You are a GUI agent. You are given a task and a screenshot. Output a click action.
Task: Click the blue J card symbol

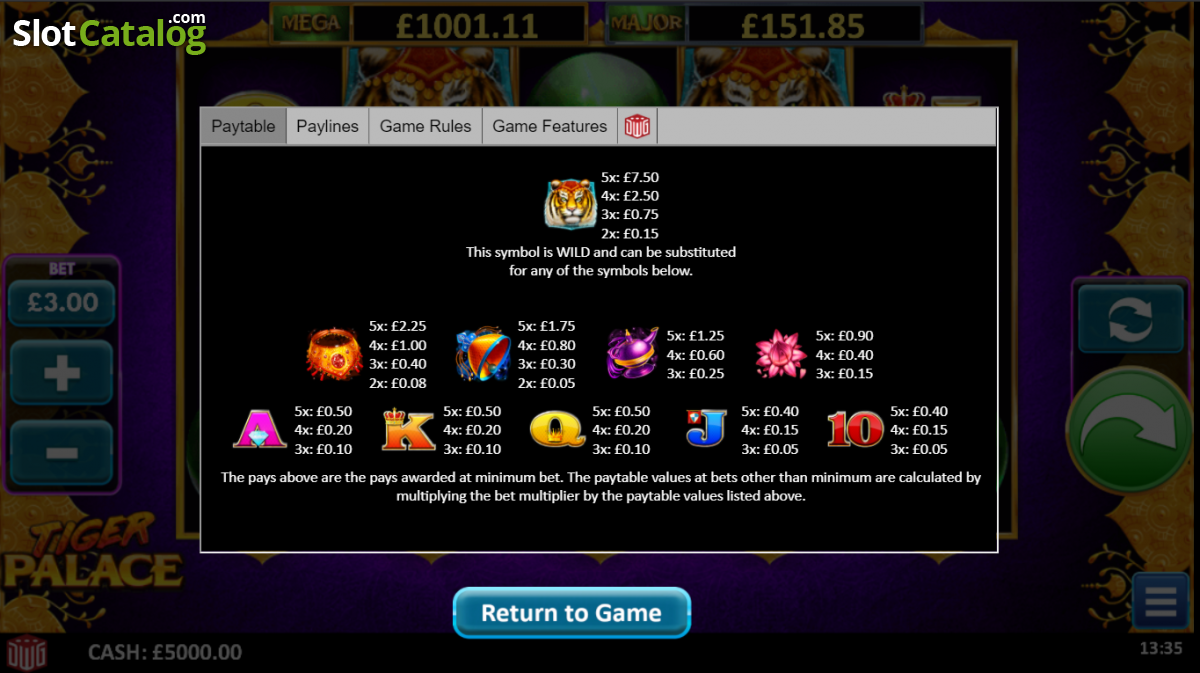706,429
